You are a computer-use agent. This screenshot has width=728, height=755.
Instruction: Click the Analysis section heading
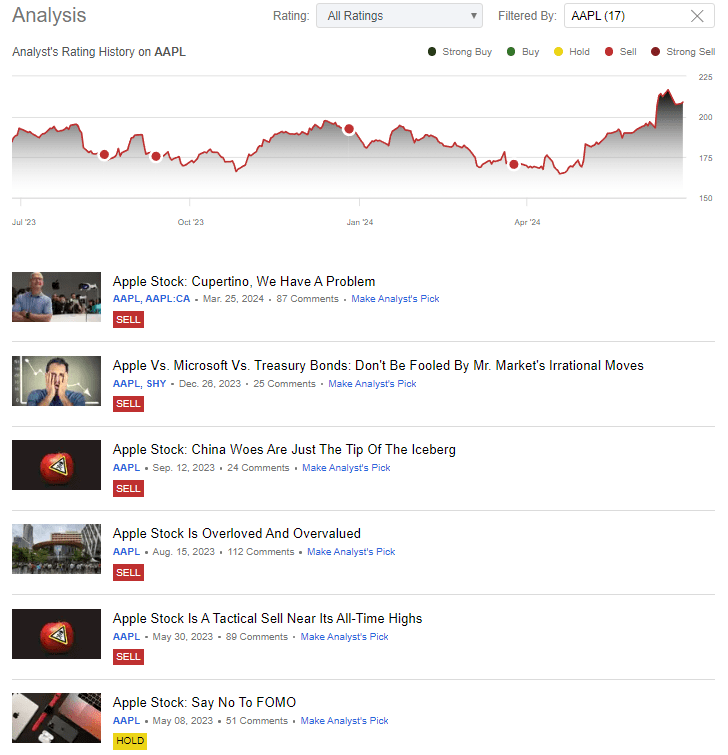[49, 15]
